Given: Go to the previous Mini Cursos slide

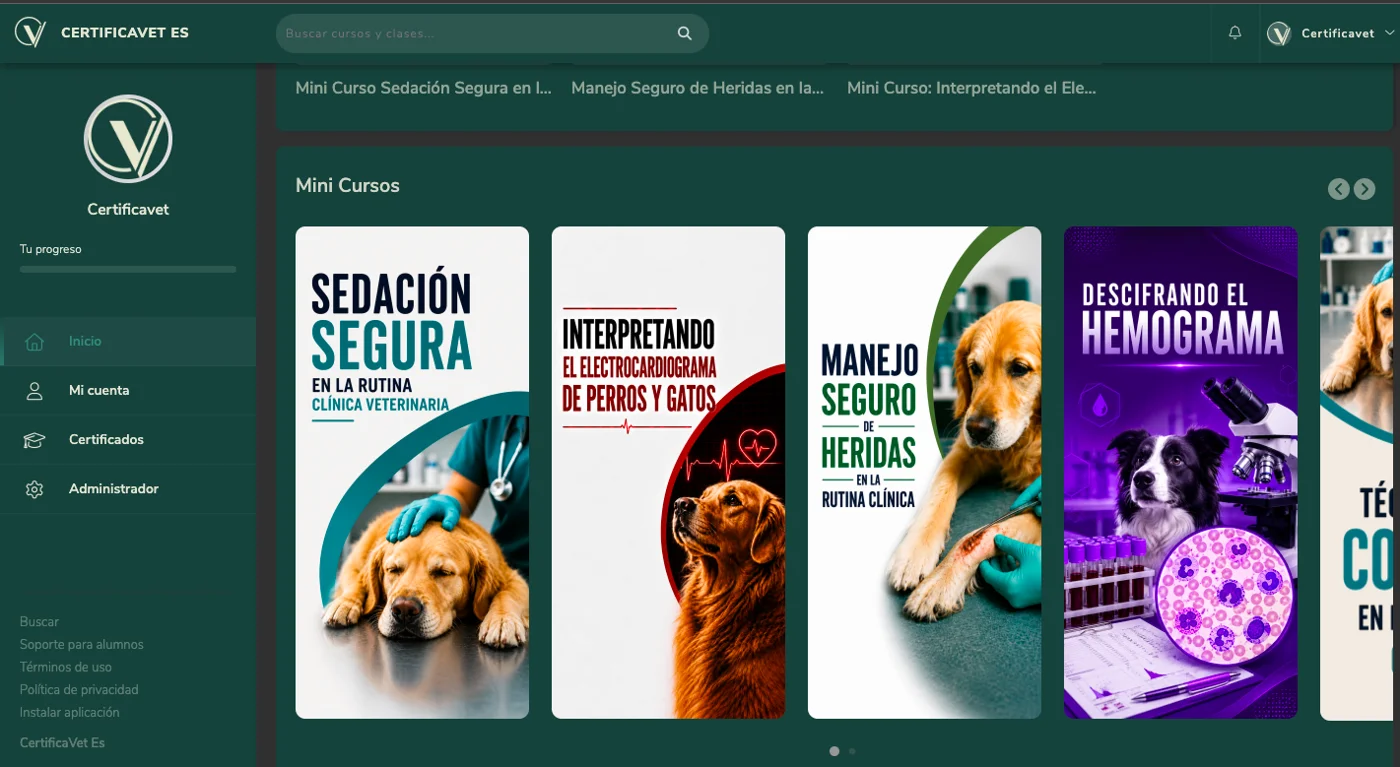Looking at the screenshot, I should 1339,189.
